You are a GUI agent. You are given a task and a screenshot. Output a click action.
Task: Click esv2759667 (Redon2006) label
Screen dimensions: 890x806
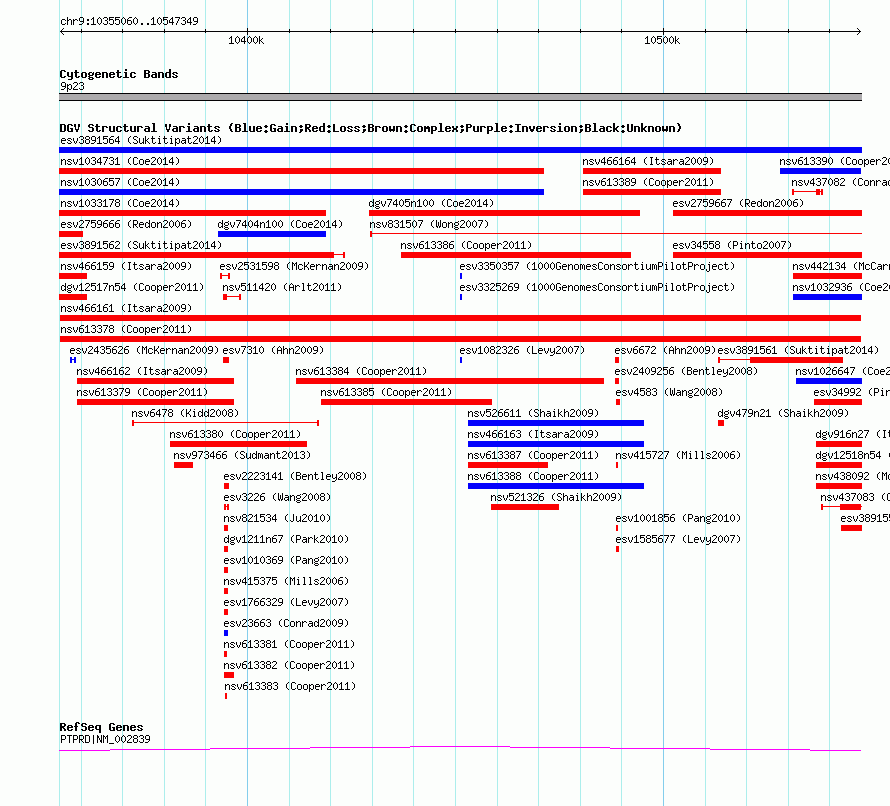click(x=738, y=203)
